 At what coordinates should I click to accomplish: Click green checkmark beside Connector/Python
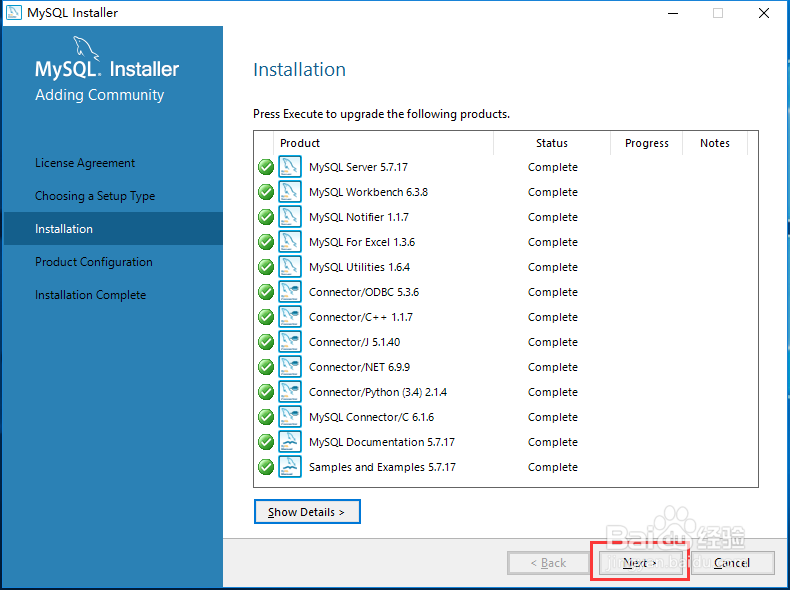tap(266, 392)
